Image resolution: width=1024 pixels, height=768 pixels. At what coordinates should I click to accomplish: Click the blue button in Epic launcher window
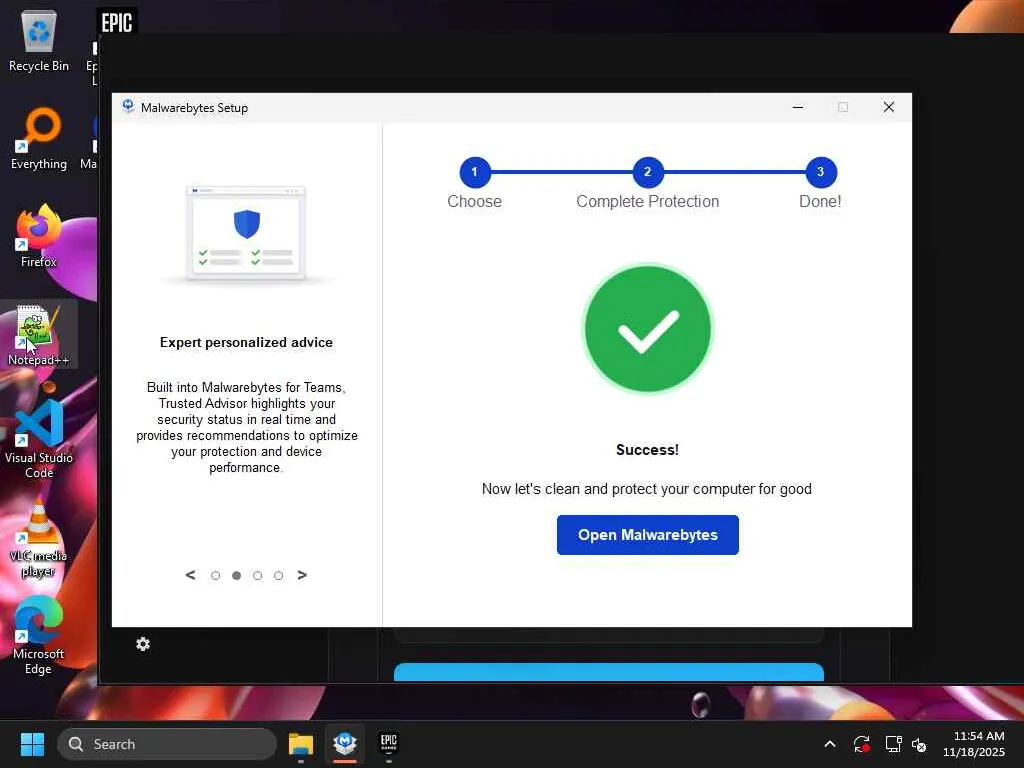[609, 672]
